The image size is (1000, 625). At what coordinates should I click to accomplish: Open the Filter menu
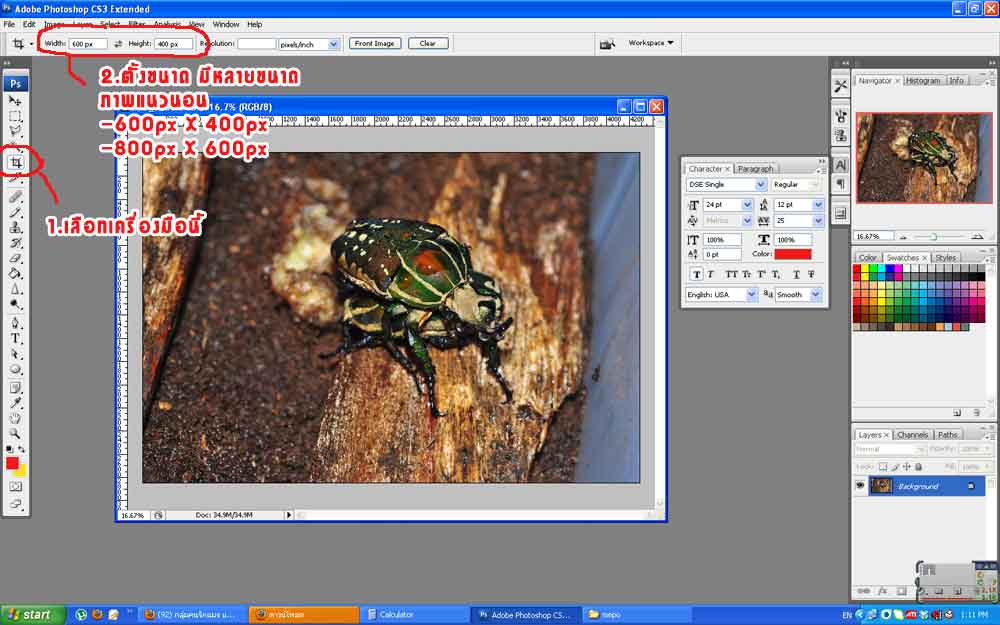click(135, 24)
